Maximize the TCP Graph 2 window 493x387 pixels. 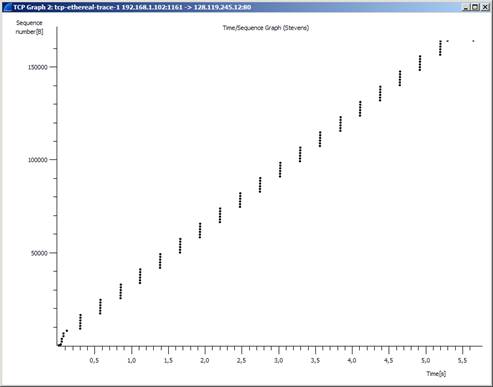[475, 7]
